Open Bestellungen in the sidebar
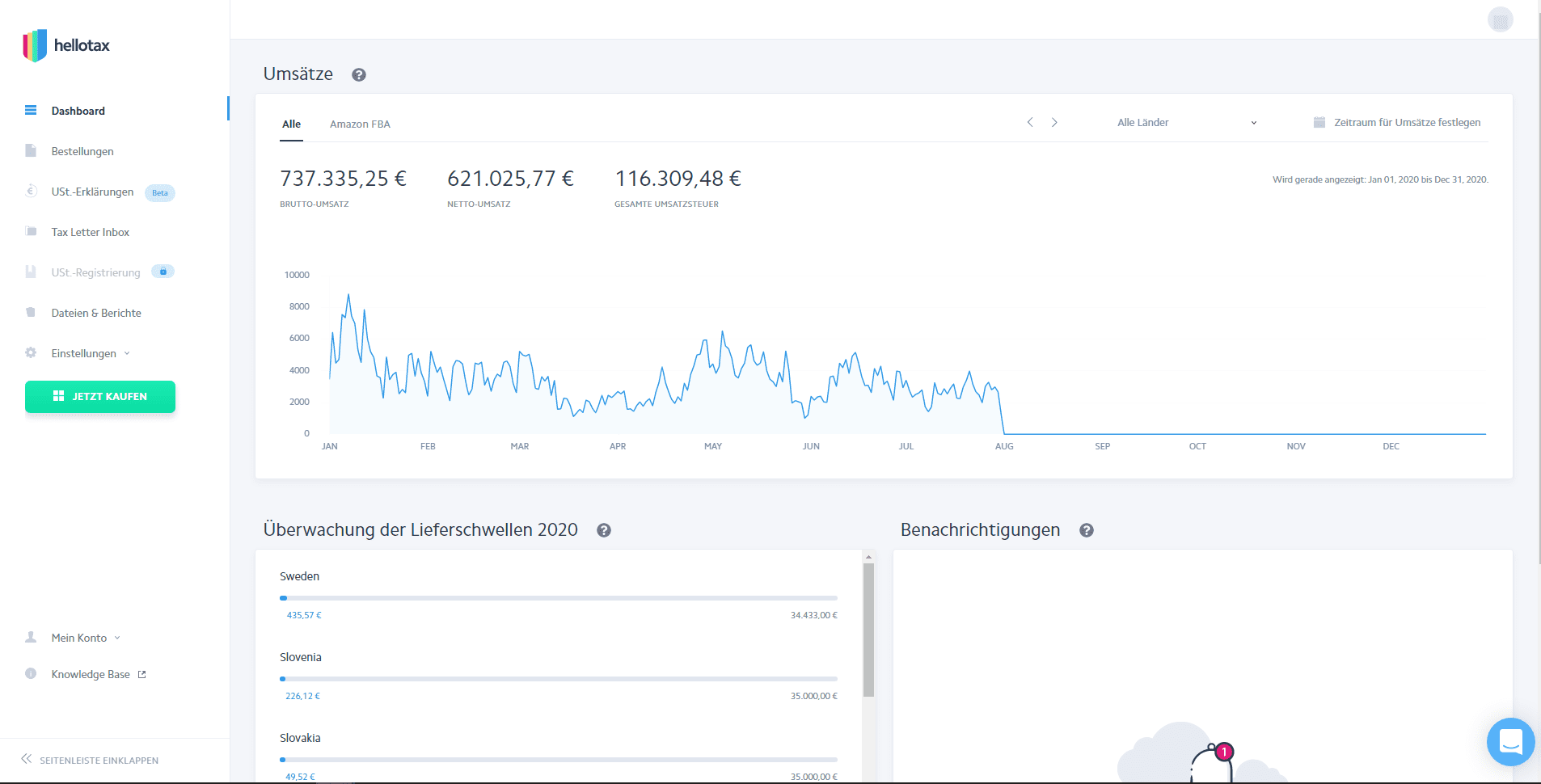 tap(82, 151)
